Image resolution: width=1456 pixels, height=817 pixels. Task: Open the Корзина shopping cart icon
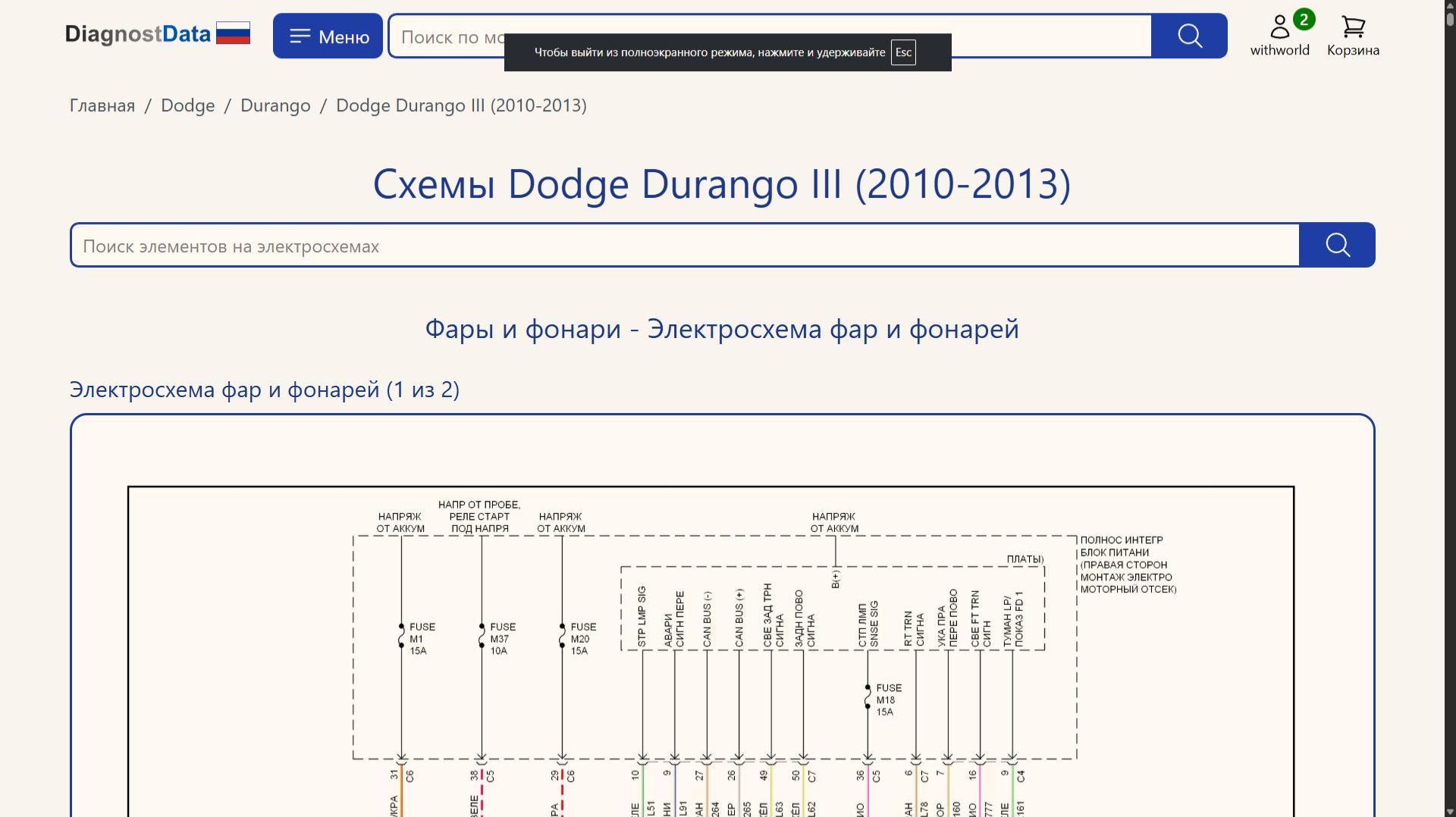(x=1352, y=27)
